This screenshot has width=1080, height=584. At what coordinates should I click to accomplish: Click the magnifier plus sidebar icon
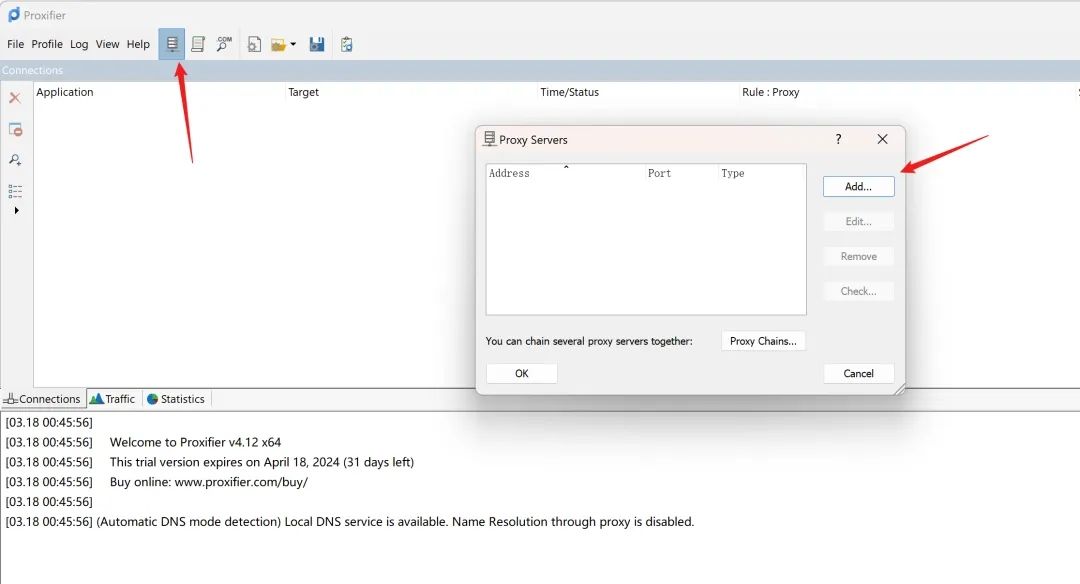click(x=15, y=160)
